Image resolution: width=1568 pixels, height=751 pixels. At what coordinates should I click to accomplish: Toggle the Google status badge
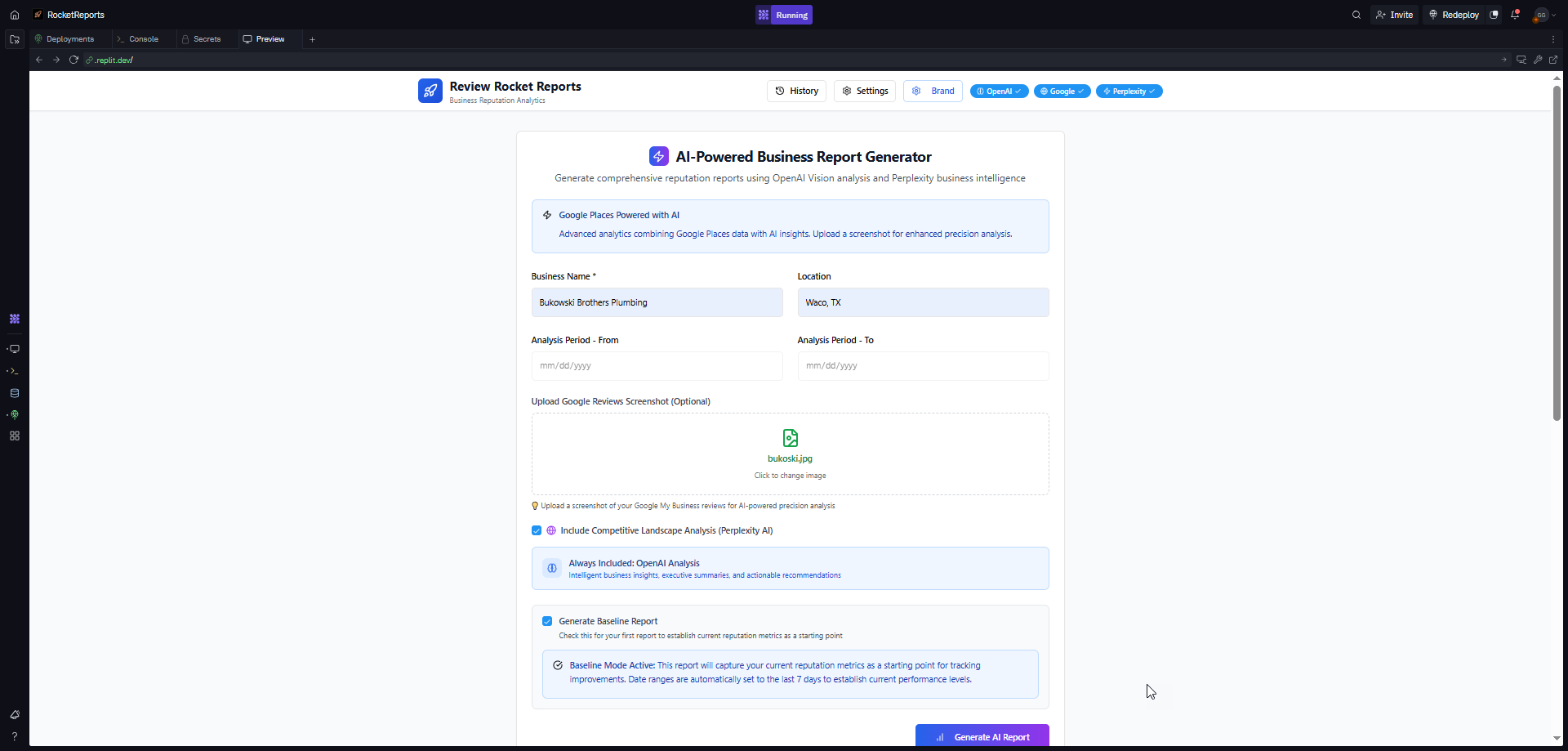coord(1062,92)
